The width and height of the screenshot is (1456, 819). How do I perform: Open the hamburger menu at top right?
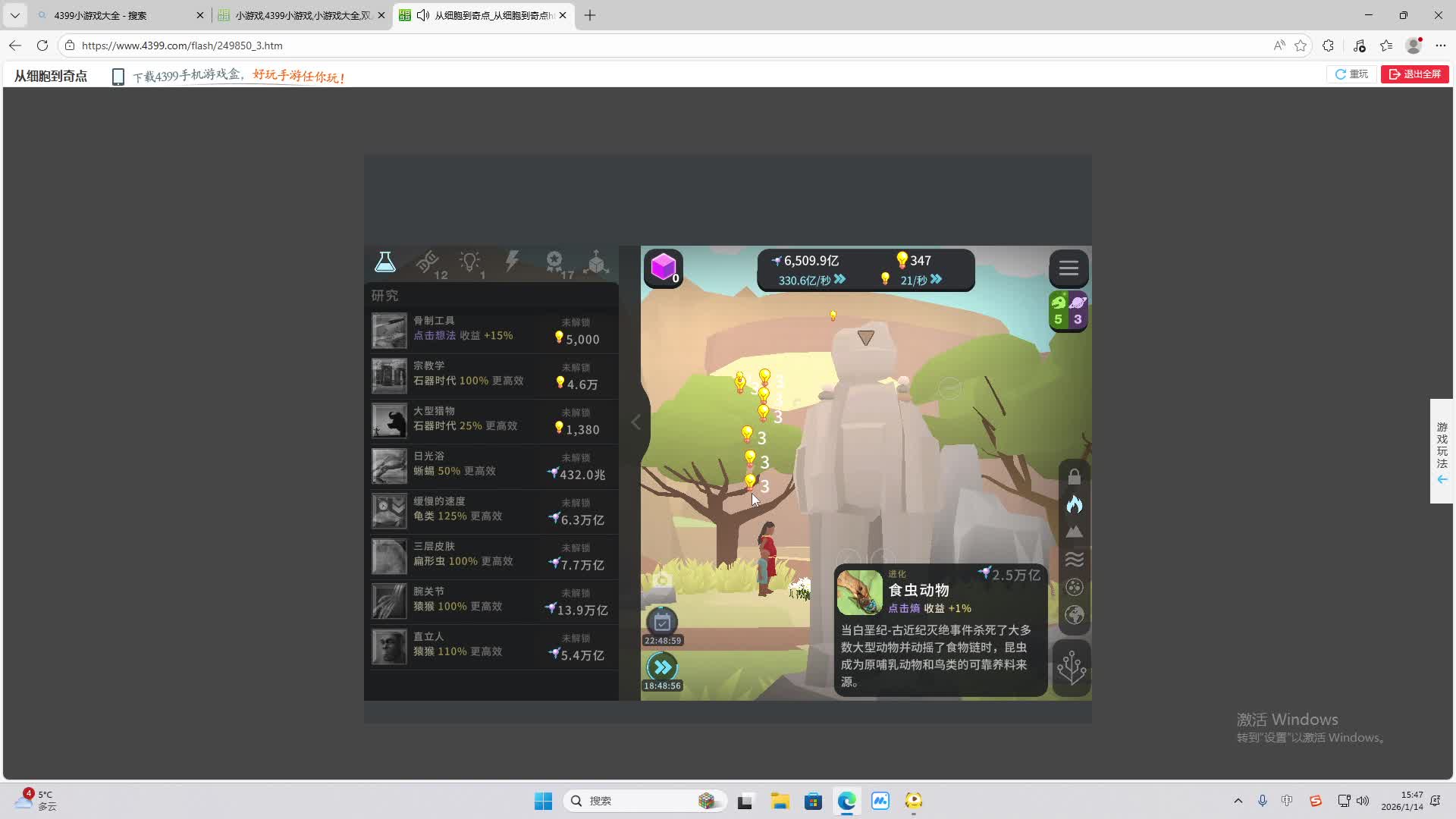click(1068, 268)
